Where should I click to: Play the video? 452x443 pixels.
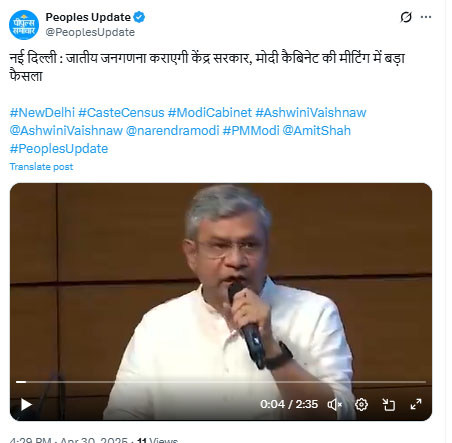coord(26,405)
